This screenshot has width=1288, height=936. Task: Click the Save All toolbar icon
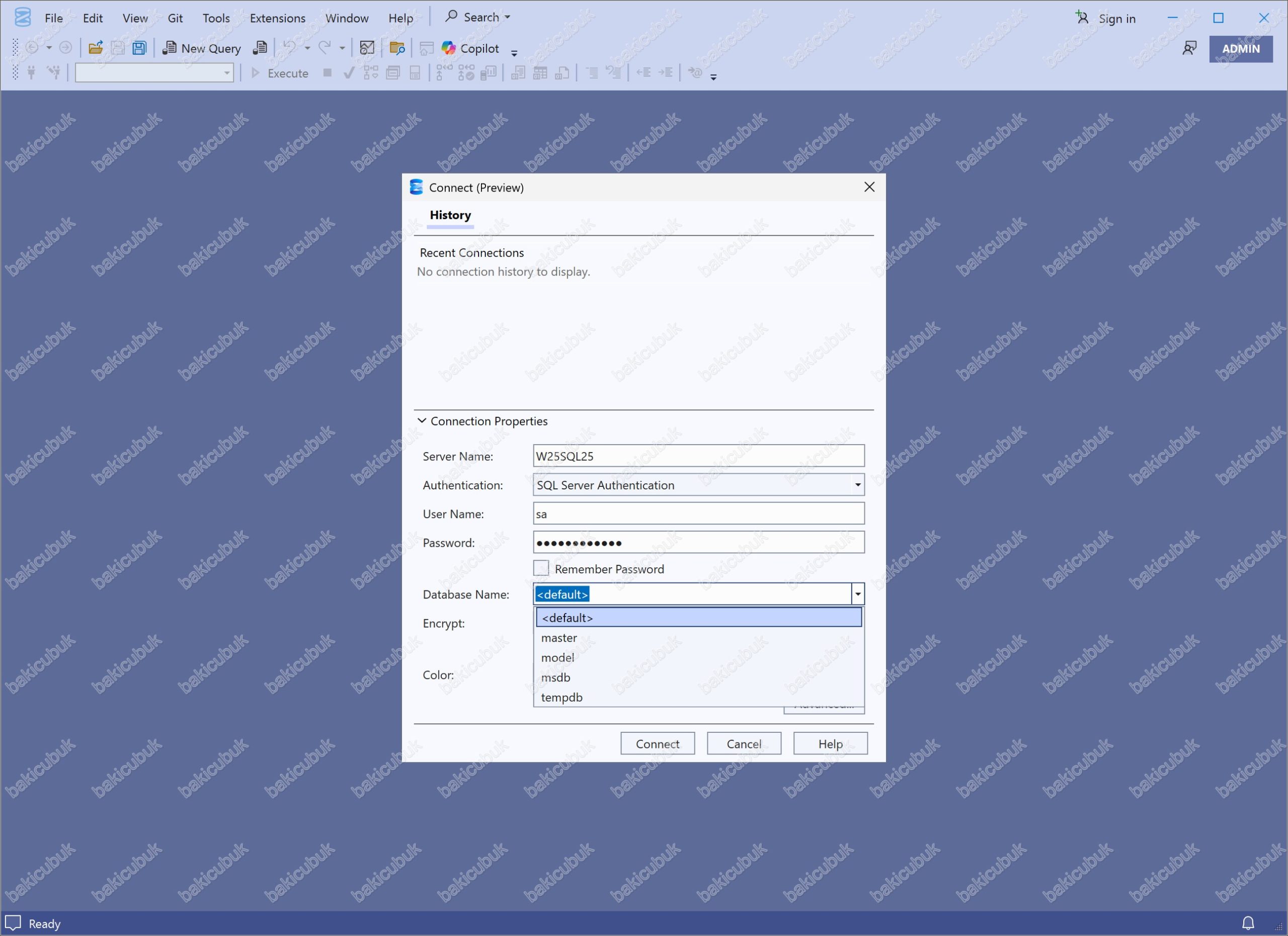[139, 48]
